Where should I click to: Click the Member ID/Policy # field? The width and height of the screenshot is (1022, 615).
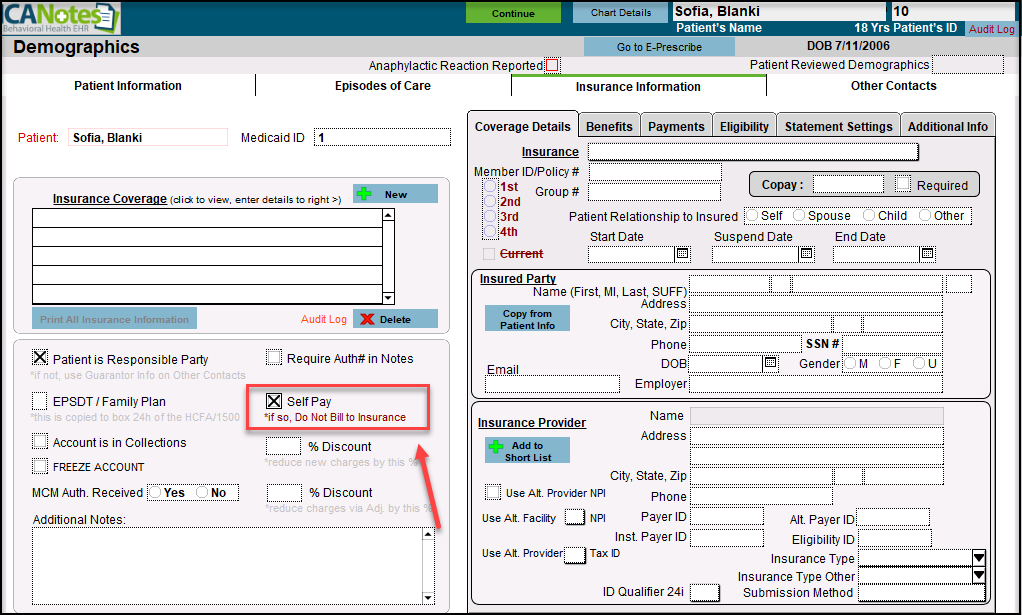(655, 173)
